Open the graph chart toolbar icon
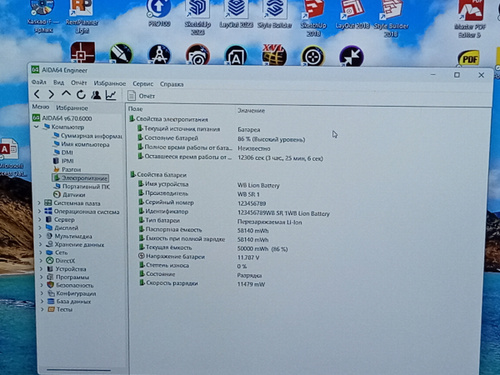This screenshot has height=375, width=500. point(111,95)
